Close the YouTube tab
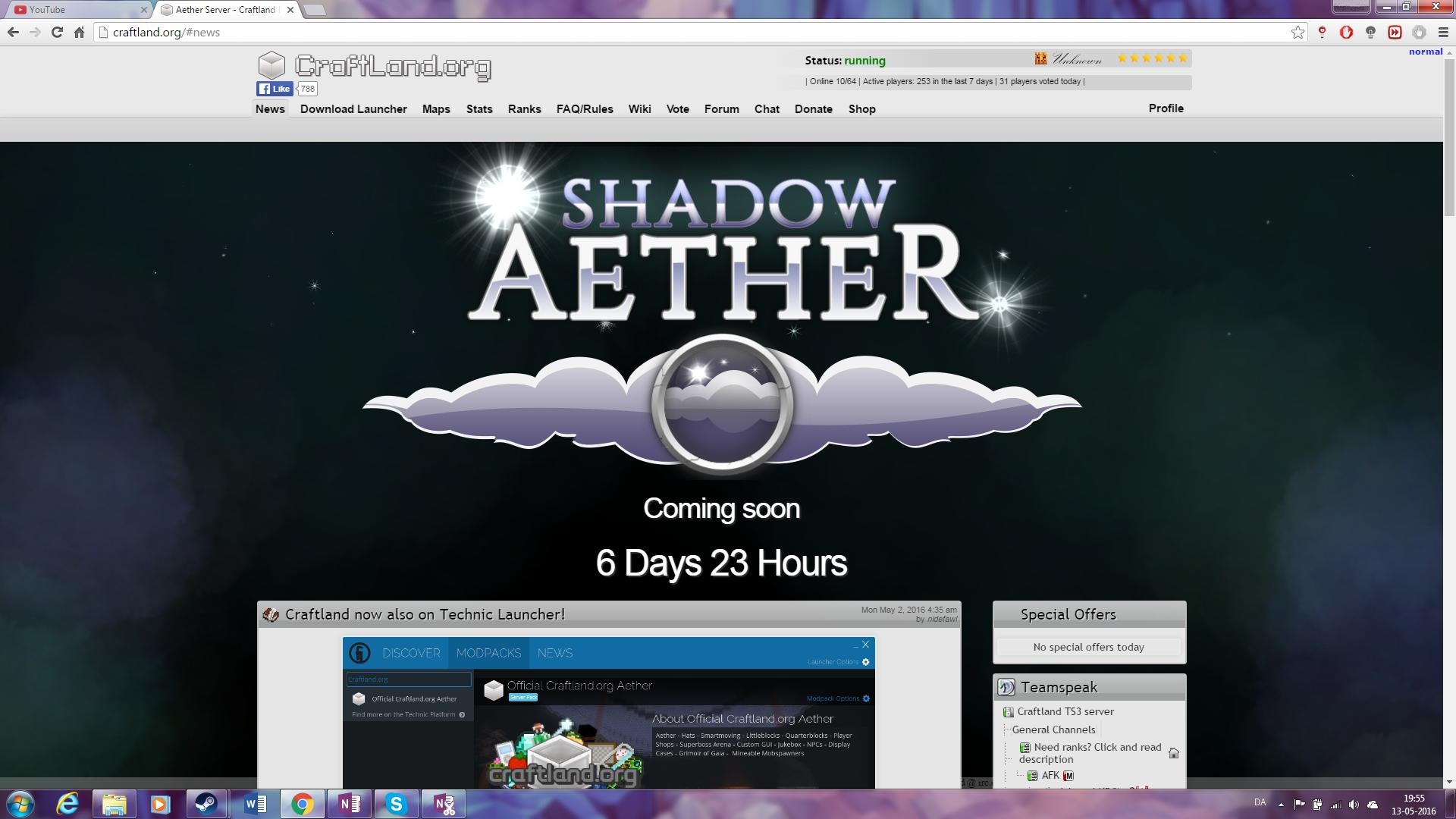Viewport: 1456px width, 819px height. 143,10
